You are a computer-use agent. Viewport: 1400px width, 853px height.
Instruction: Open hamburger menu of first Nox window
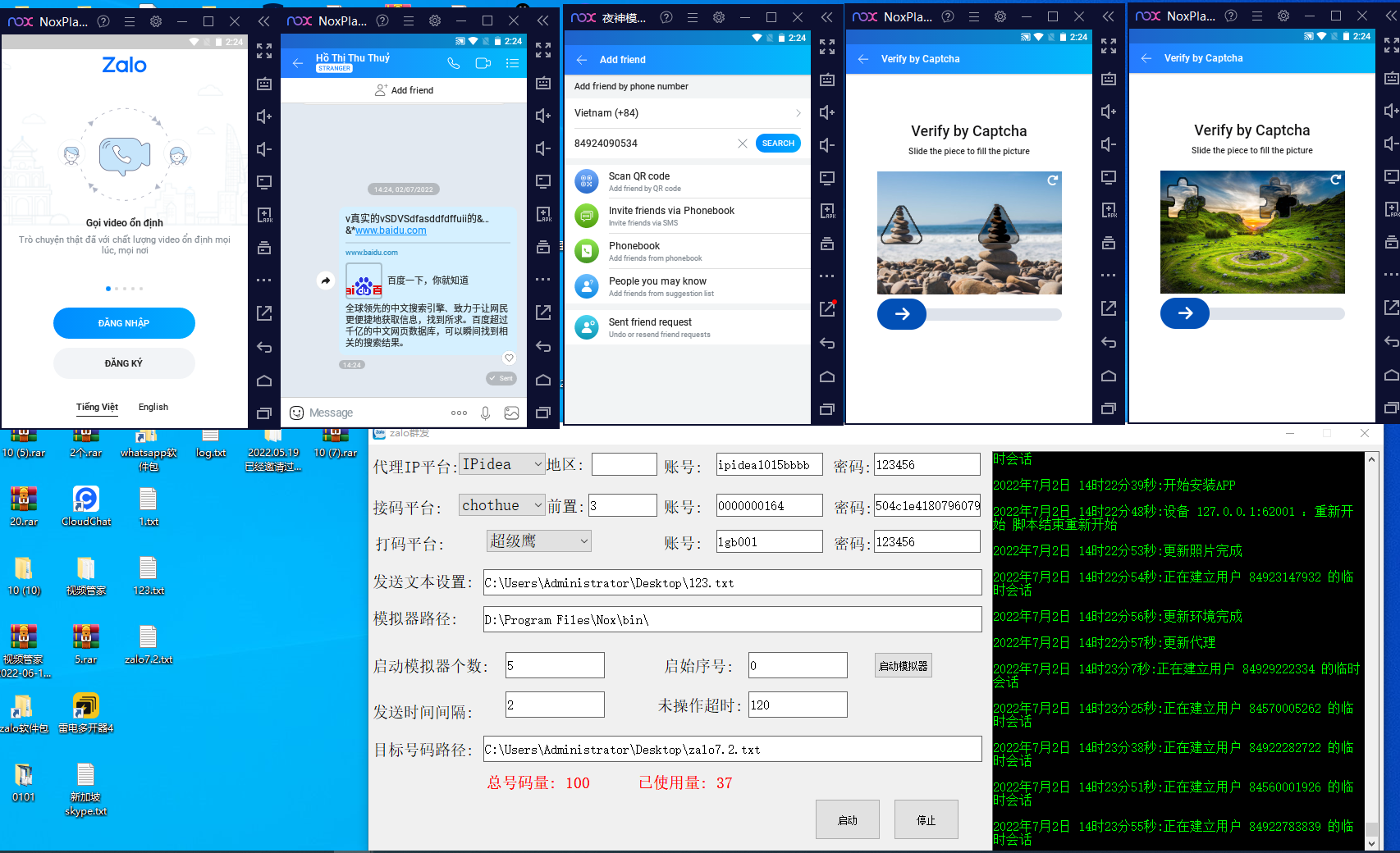130,21
